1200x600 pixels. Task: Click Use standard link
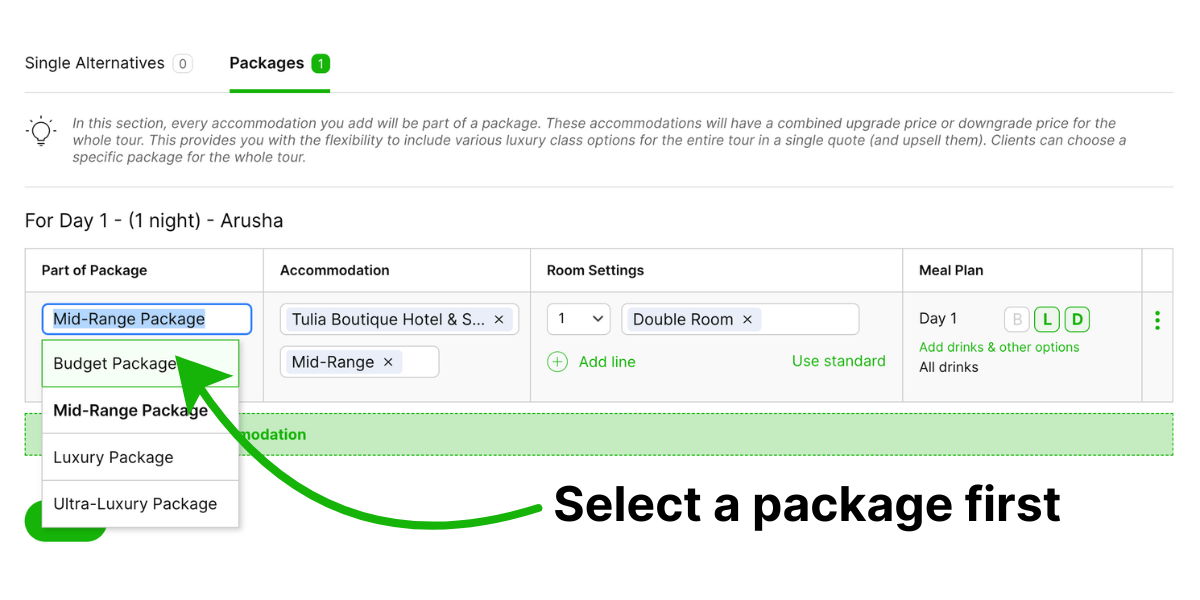(838, 361)
